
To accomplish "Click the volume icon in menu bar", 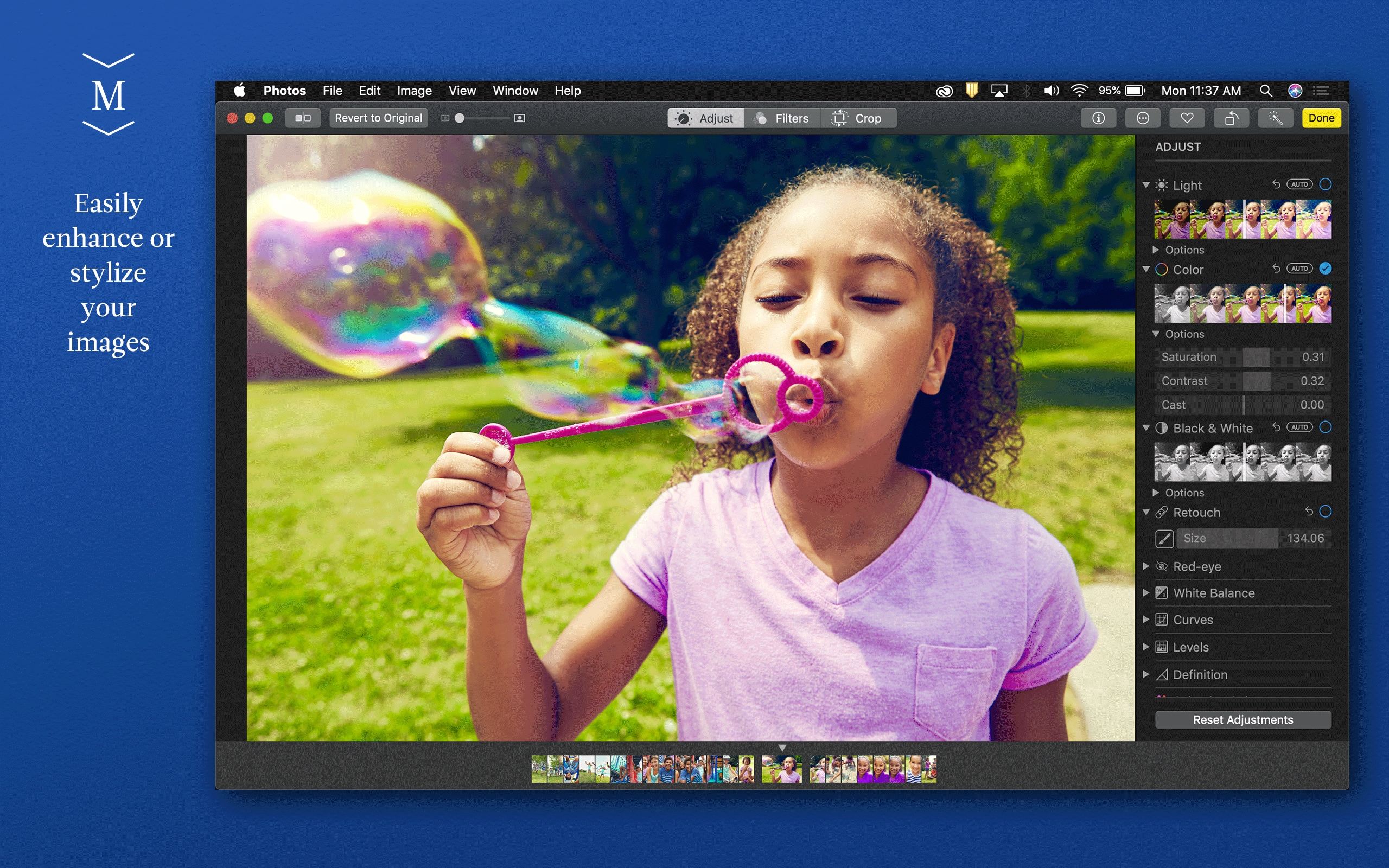I will pos(1051,91).
